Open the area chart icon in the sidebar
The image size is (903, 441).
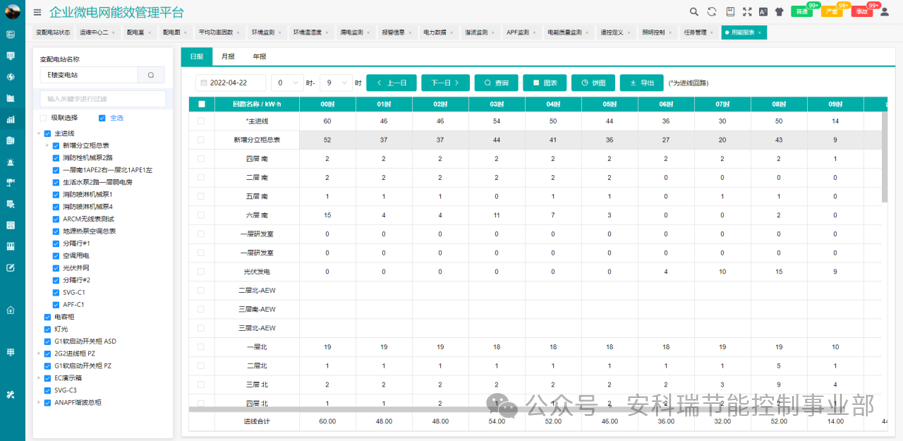click(x=10, y=98)
